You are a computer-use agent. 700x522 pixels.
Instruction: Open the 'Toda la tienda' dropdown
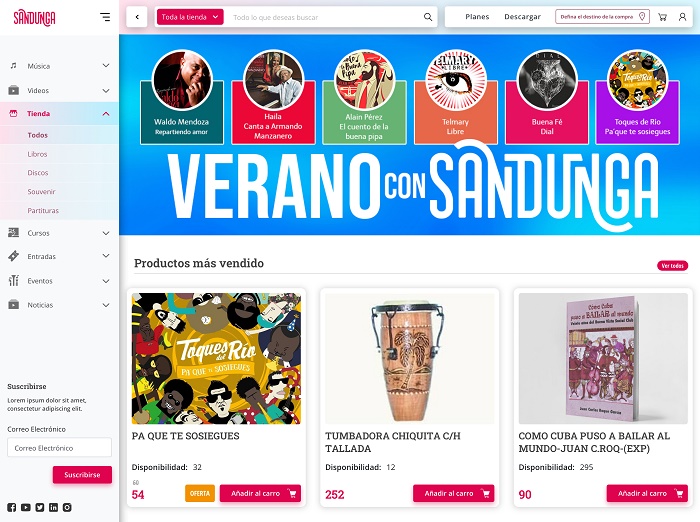[190, 17]
